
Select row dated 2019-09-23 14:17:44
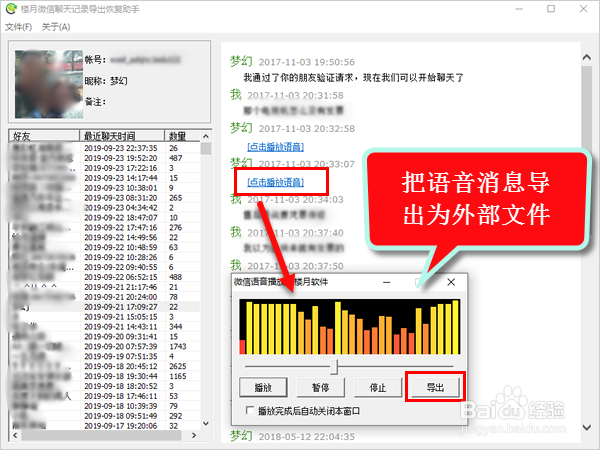coord(104,178)
